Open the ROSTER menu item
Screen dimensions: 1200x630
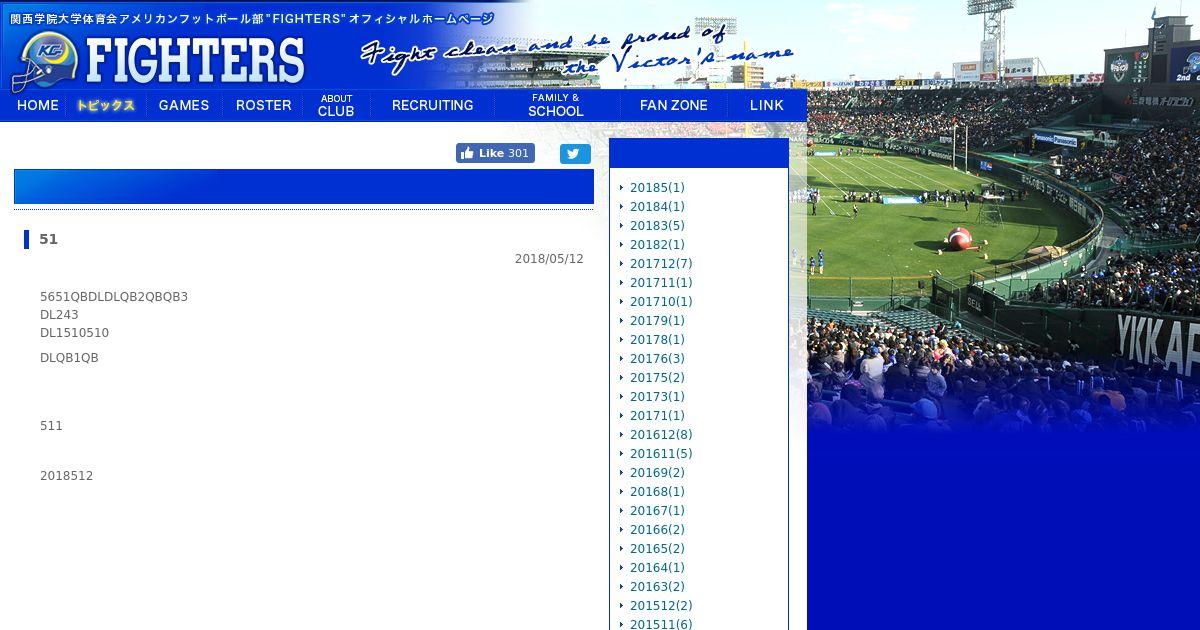tap(264, 105)
